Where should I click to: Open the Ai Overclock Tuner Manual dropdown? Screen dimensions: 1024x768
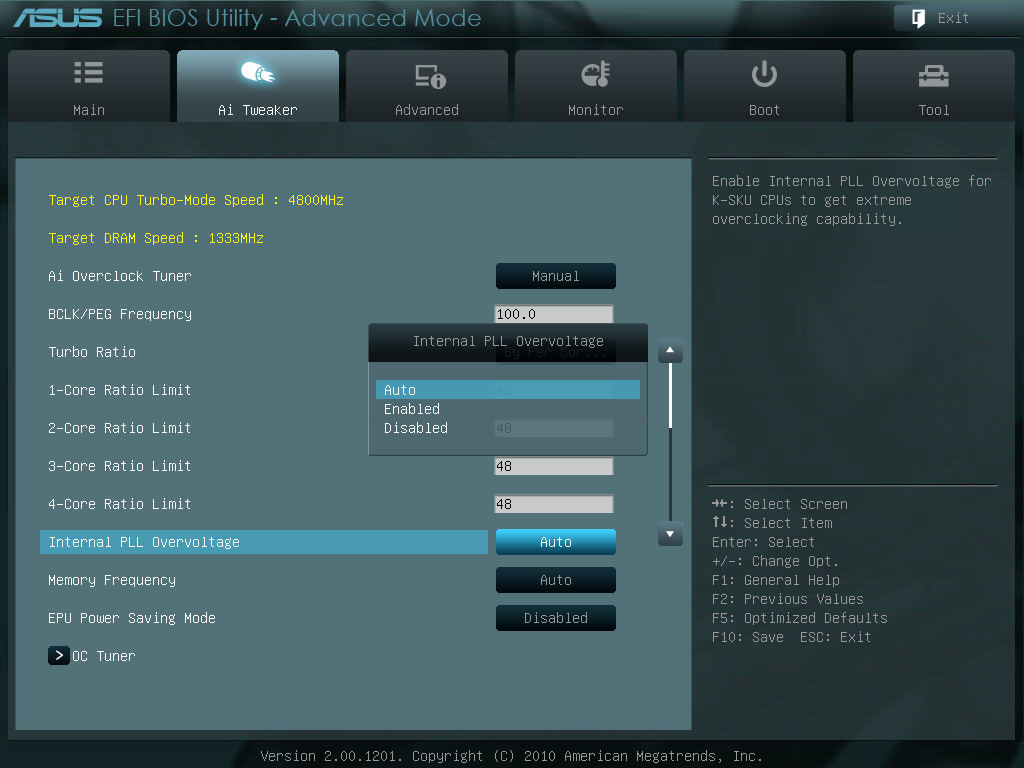click(x=556, y=276)
